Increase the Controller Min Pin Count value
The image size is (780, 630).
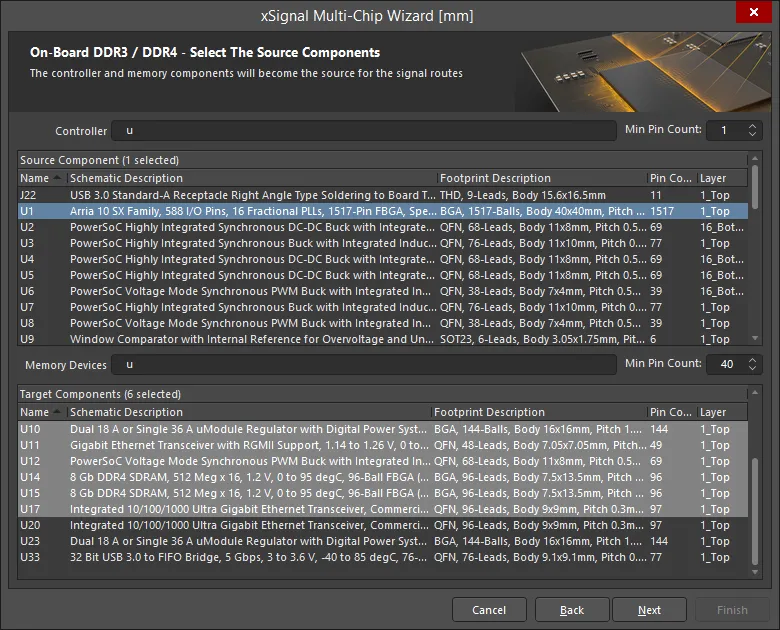[x=752, y=126]
